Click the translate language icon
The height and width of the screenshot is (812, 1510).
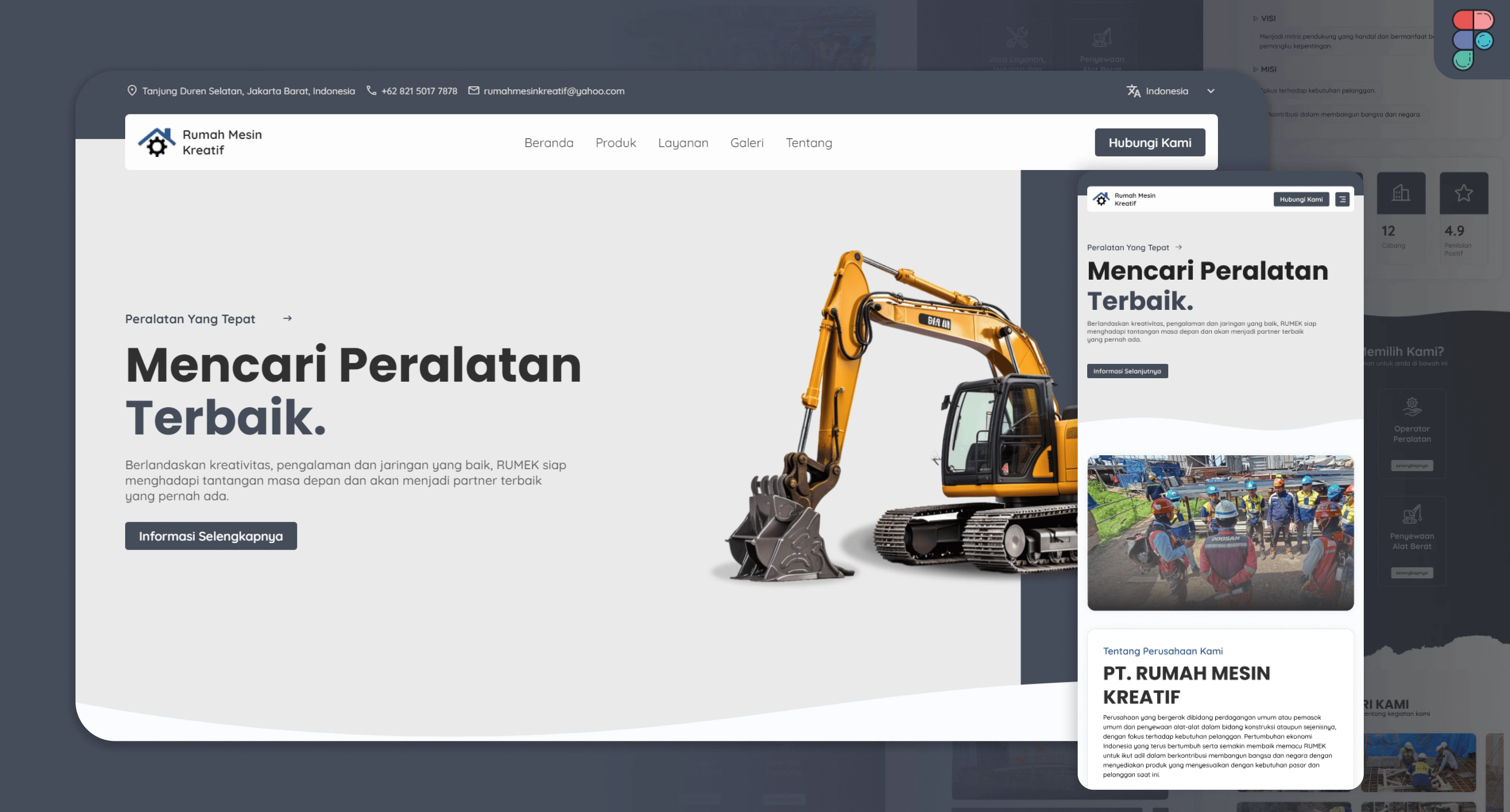click(x=1133, y=91)
